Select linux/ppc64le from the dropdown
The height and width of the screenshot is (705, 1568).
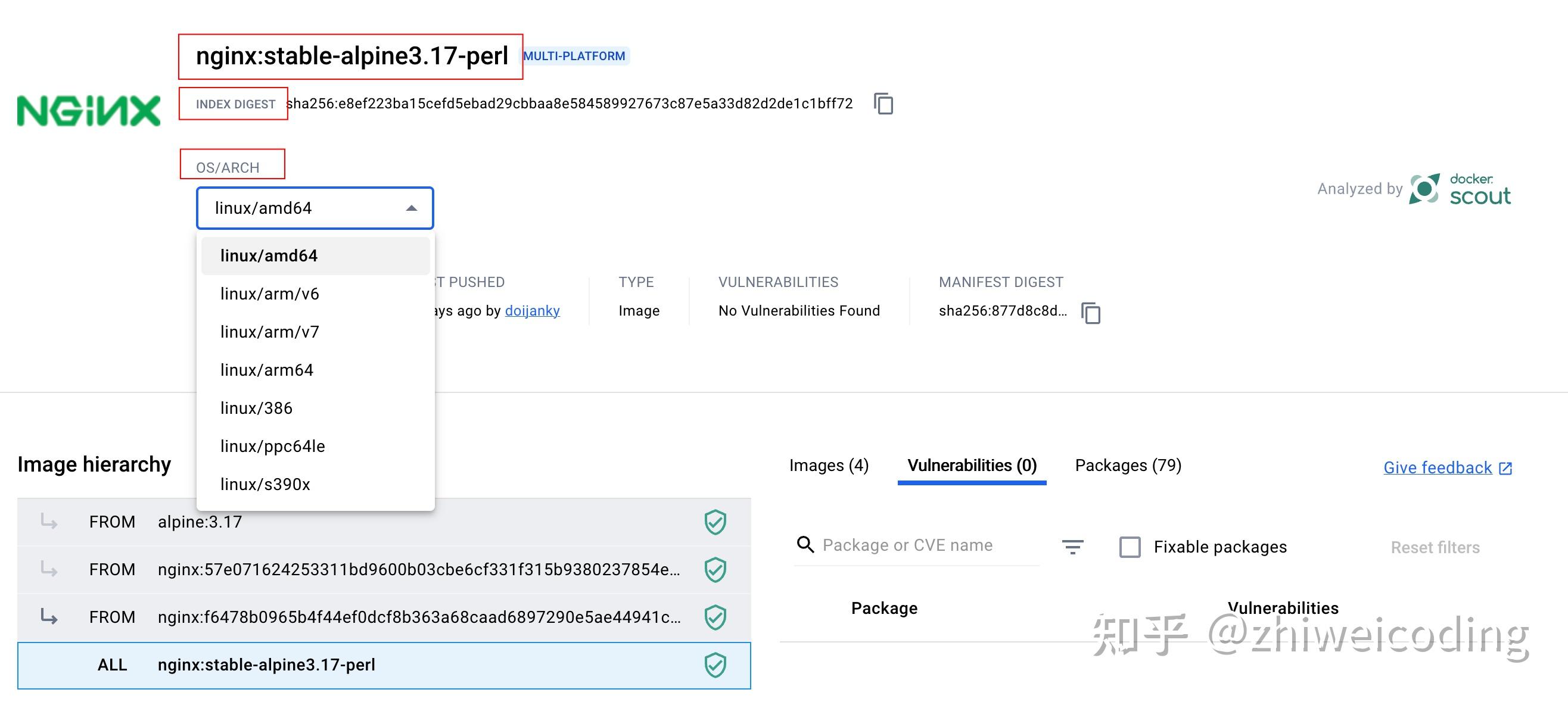point(273,446)
